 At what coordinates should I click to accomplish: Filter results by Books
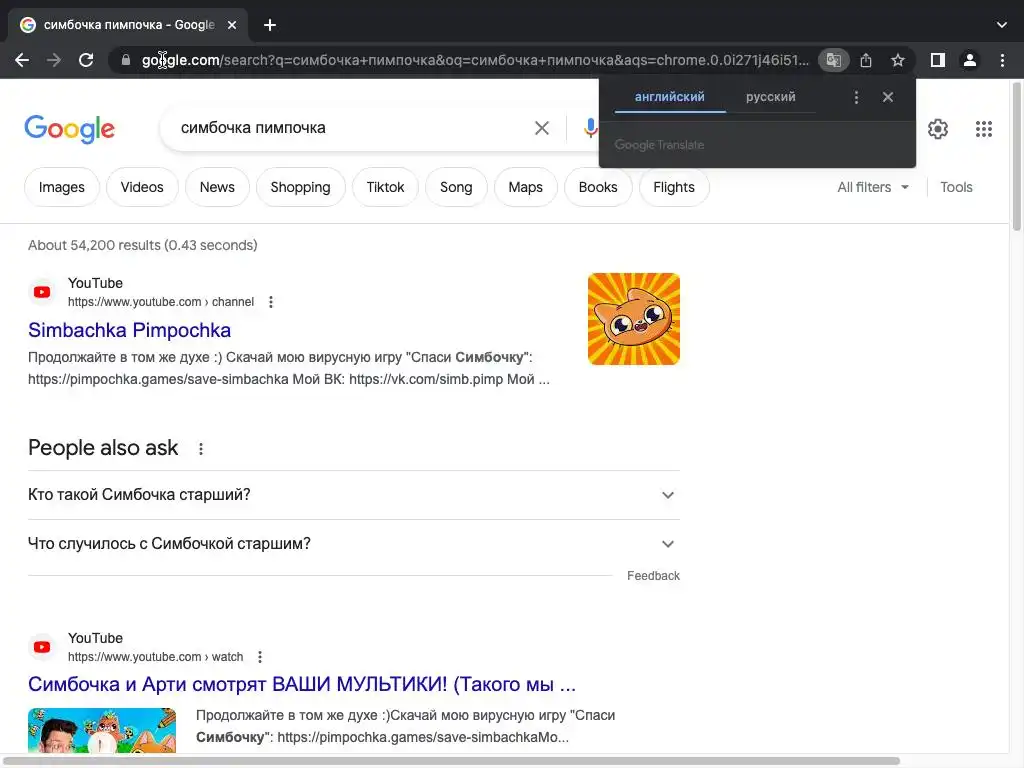tap(598, 187)
